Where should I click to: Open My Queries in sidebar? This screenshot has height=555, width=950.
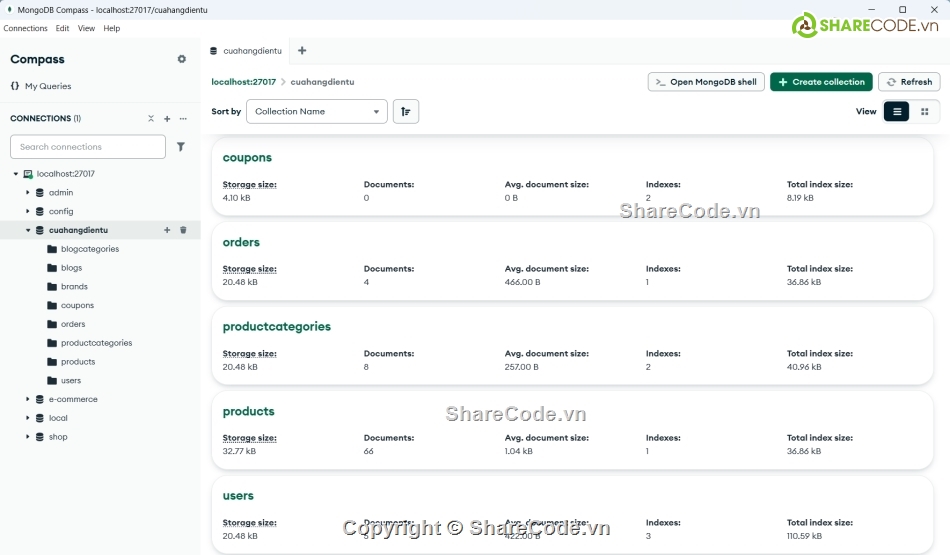[x=41, y=86]
